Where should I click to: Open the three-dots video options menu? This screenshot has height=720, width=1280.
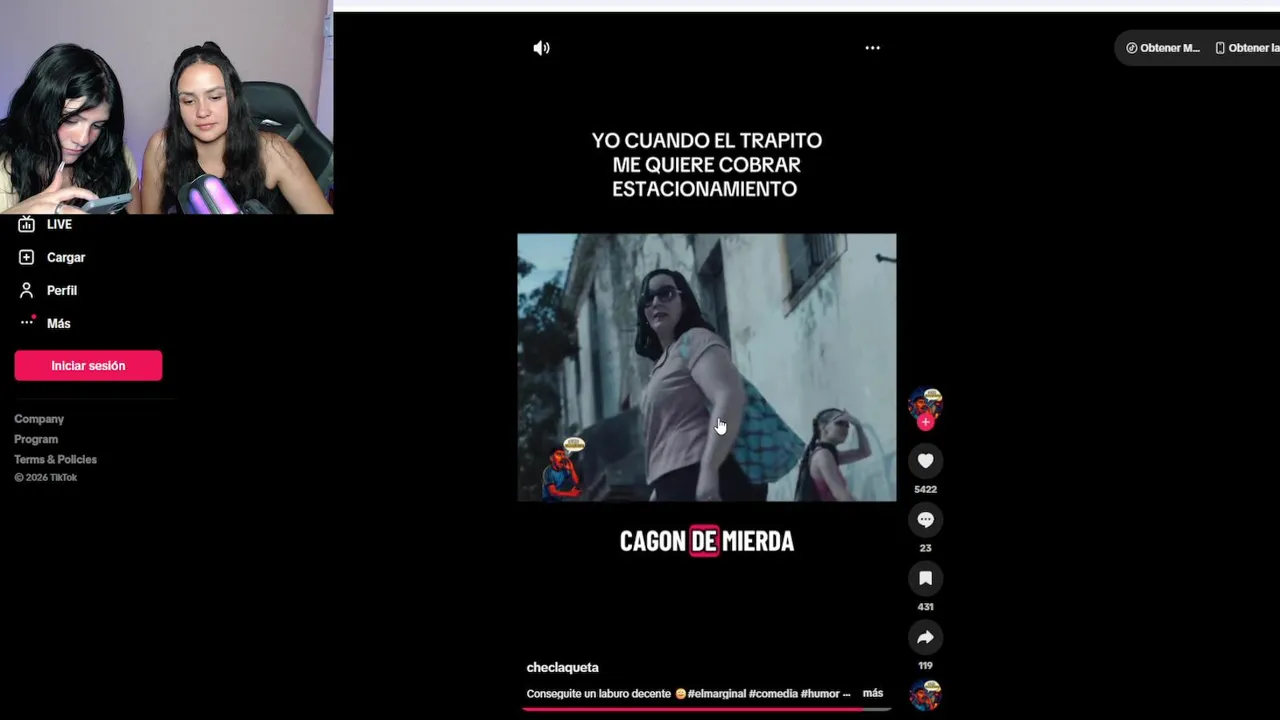(872, 48)
